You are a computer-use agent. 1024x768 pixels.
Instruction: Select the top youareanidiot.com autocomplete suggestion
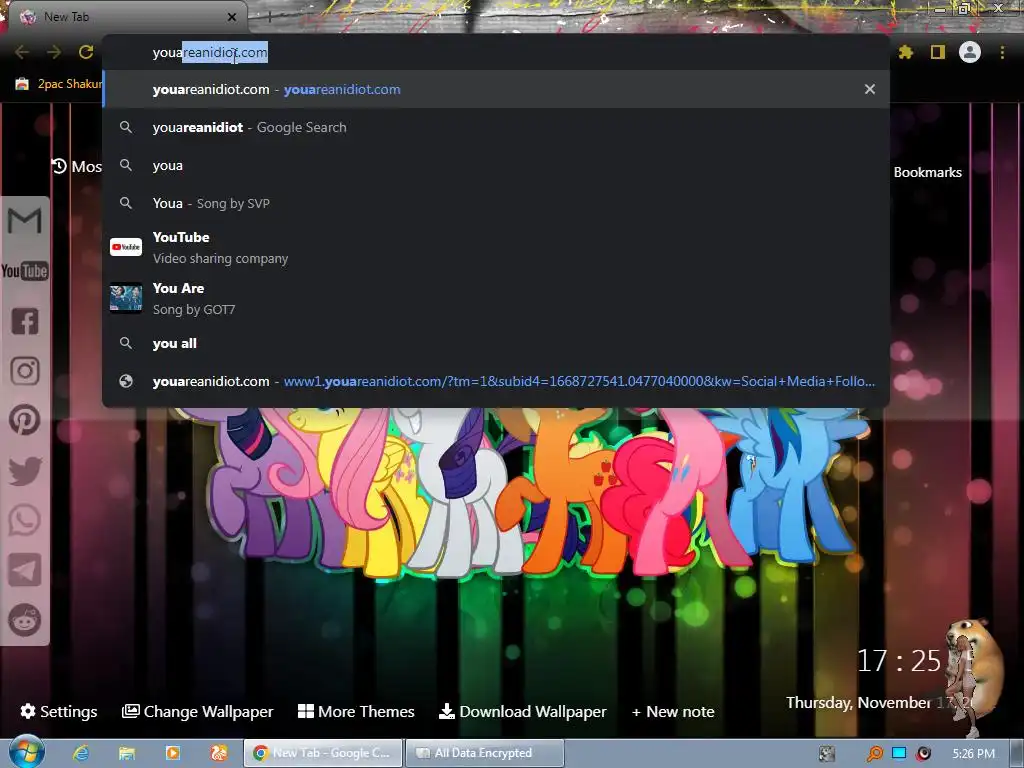(496, 89)
